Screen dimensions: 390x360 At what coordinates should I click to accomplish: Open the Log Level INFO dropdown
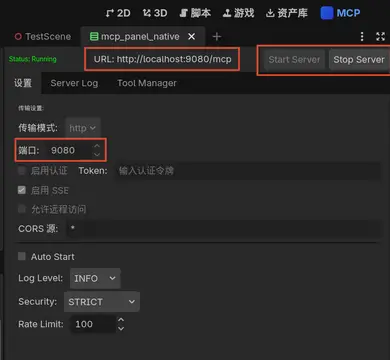pos(95,278)
